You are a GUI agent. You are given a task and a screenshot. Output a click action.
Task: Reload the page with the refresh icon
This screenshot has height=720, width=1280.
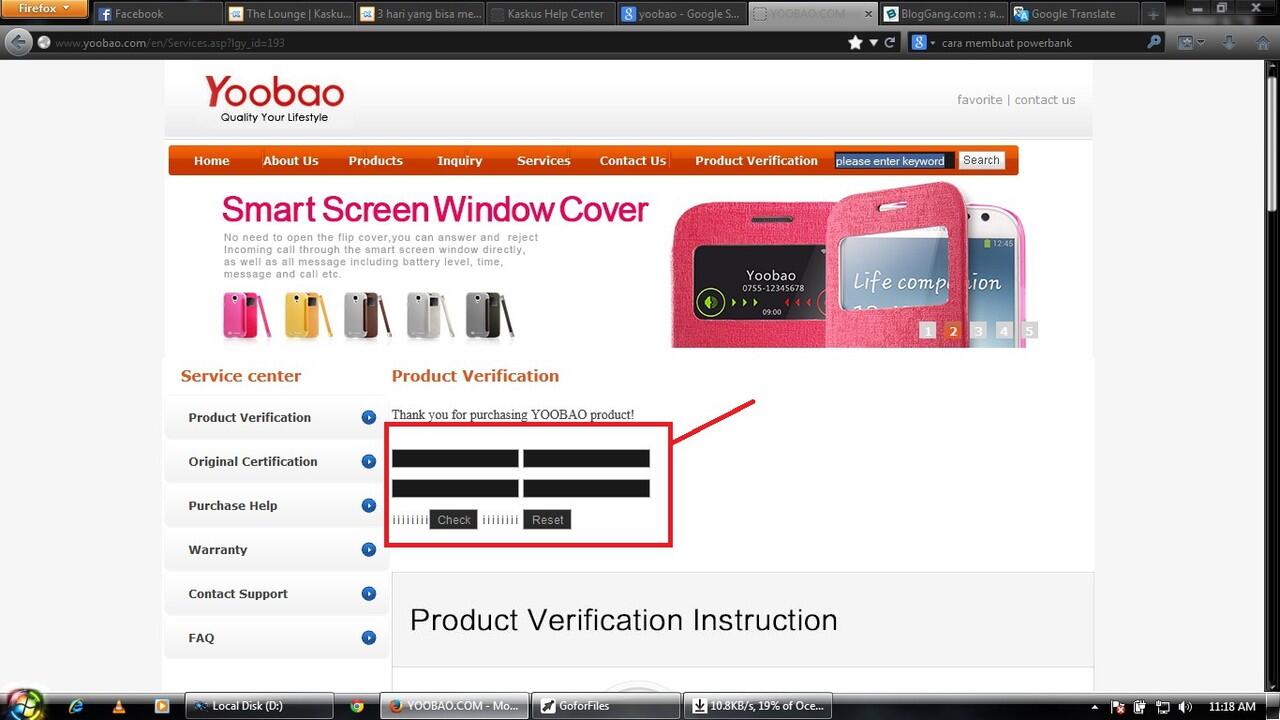click(x=889, y=42)
